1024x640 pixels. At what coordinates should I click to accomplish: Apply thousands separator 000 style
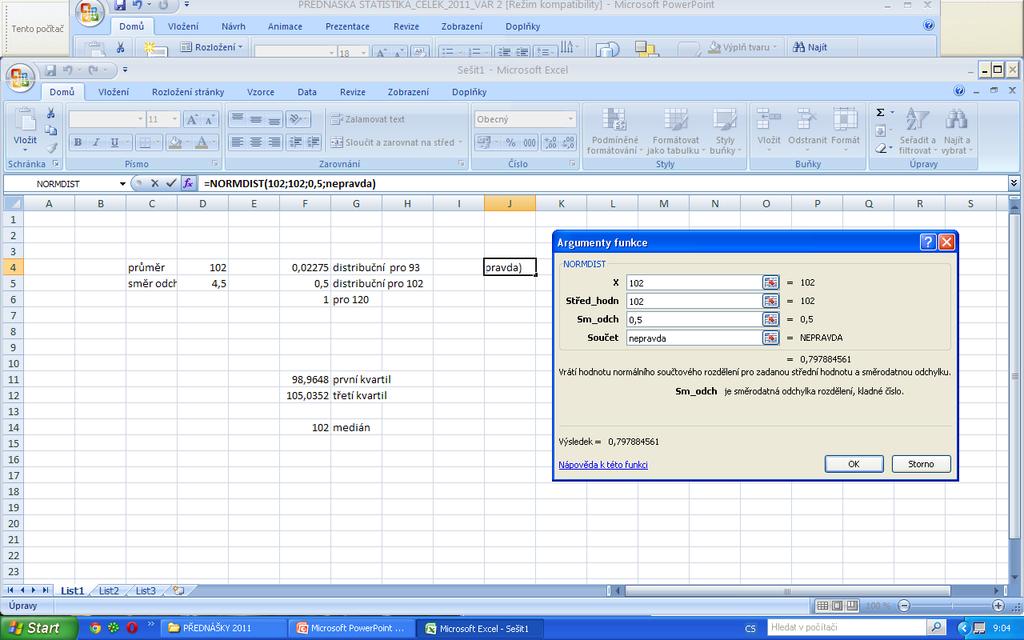pyautogui.click(x=529, y=142)
